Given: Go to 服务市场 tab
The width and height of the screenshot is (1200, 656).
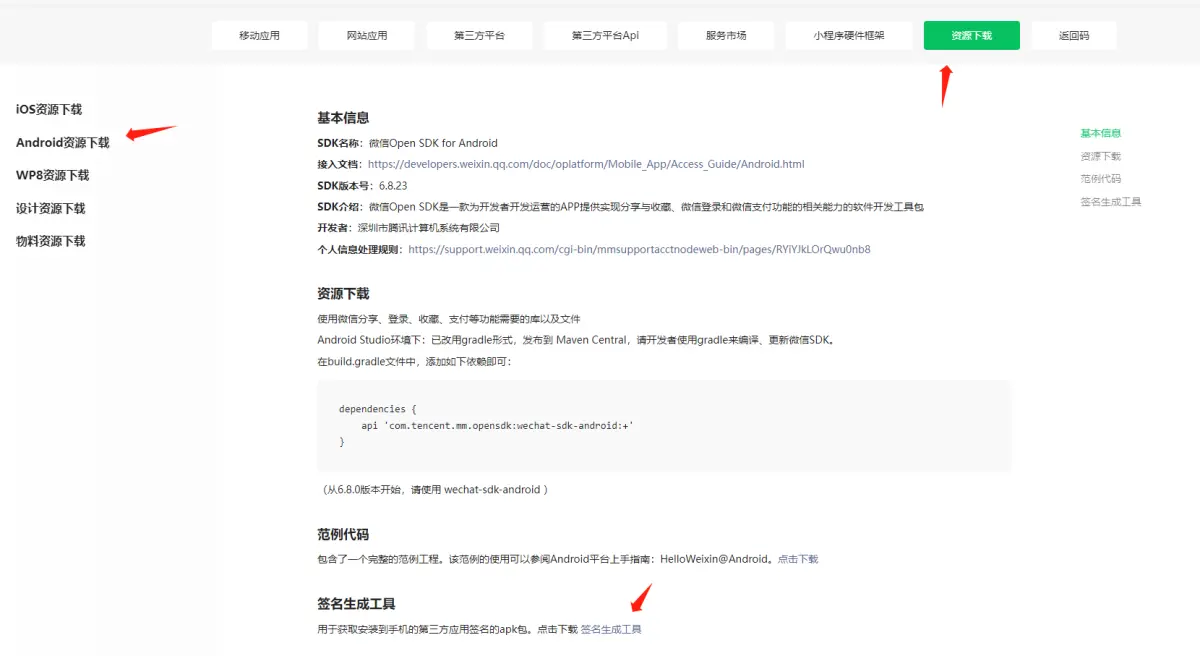Looking at the screenshot, I should (x=726, y=35).
